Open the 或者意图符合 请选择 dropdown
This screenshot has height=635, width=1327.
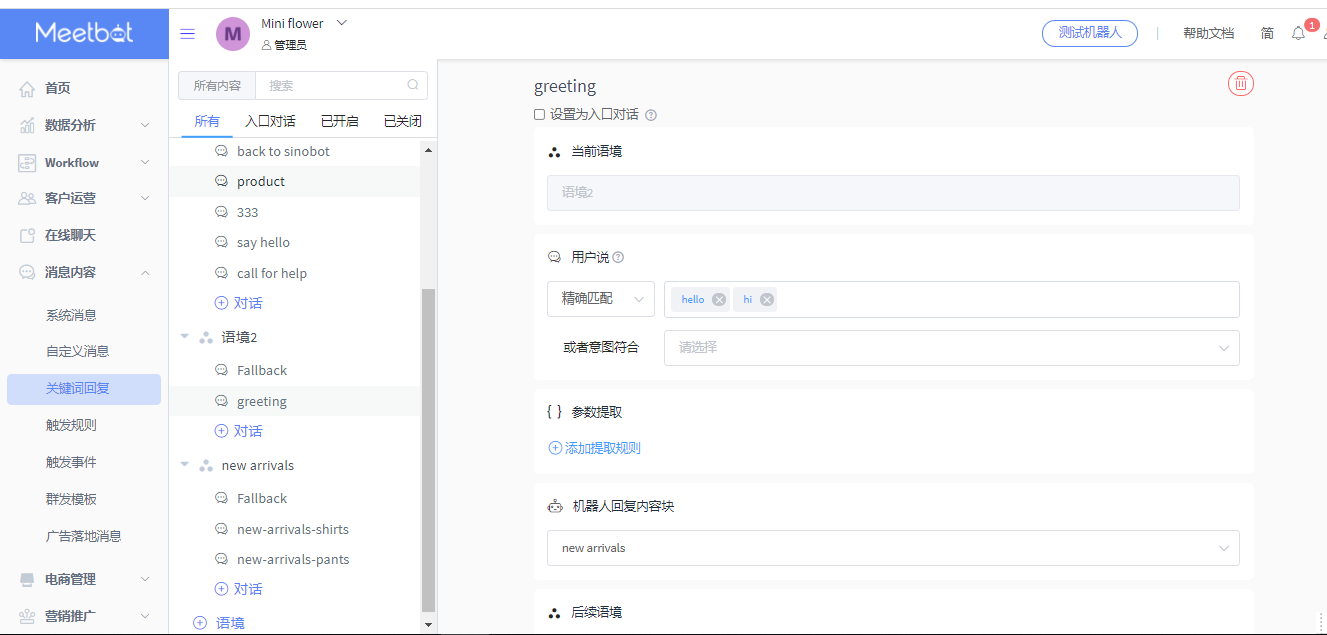951,348
